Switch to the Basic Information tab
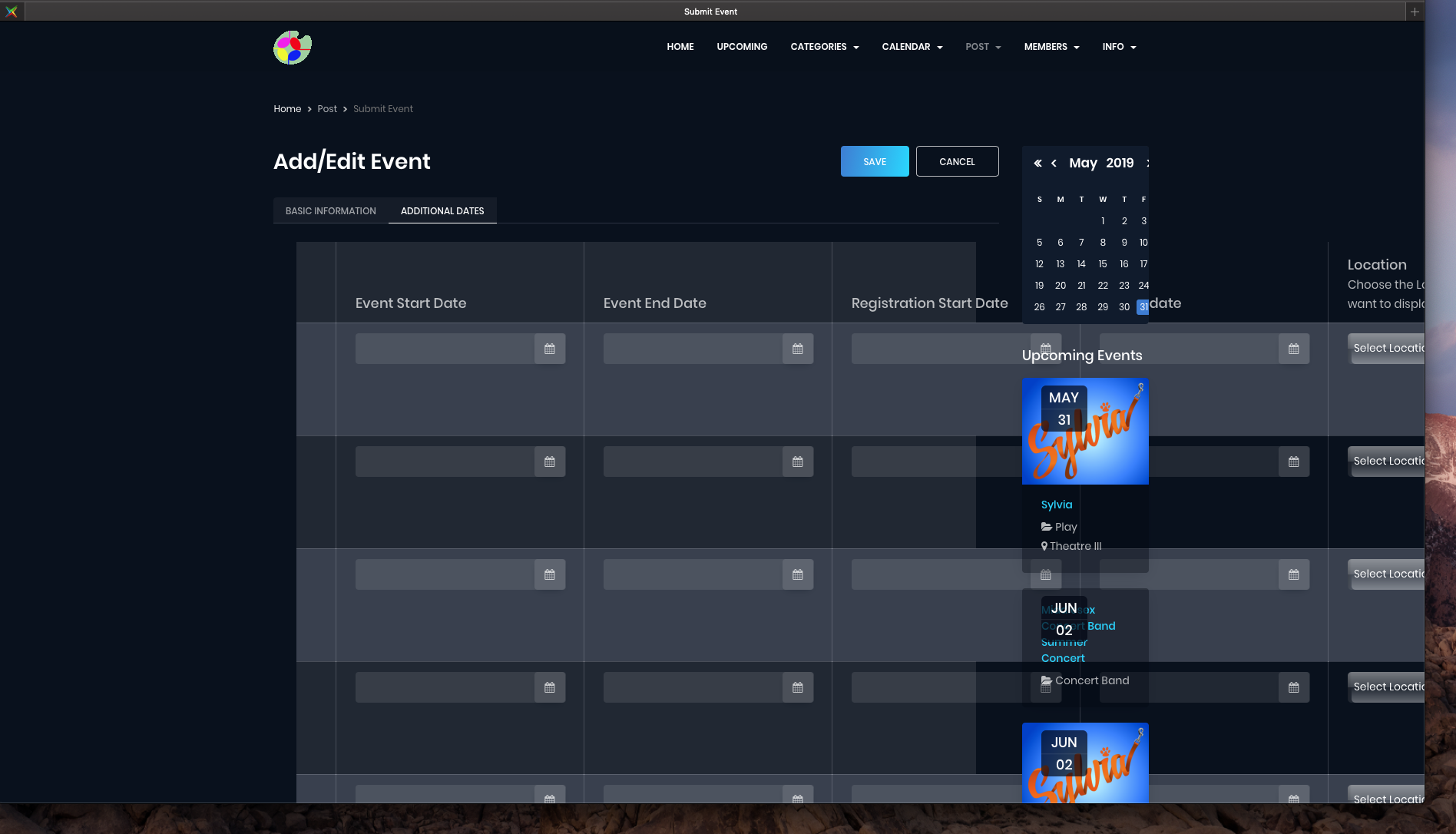This screenshot has width=1456, height=834. pyautogui.click(x=331, y=211)
